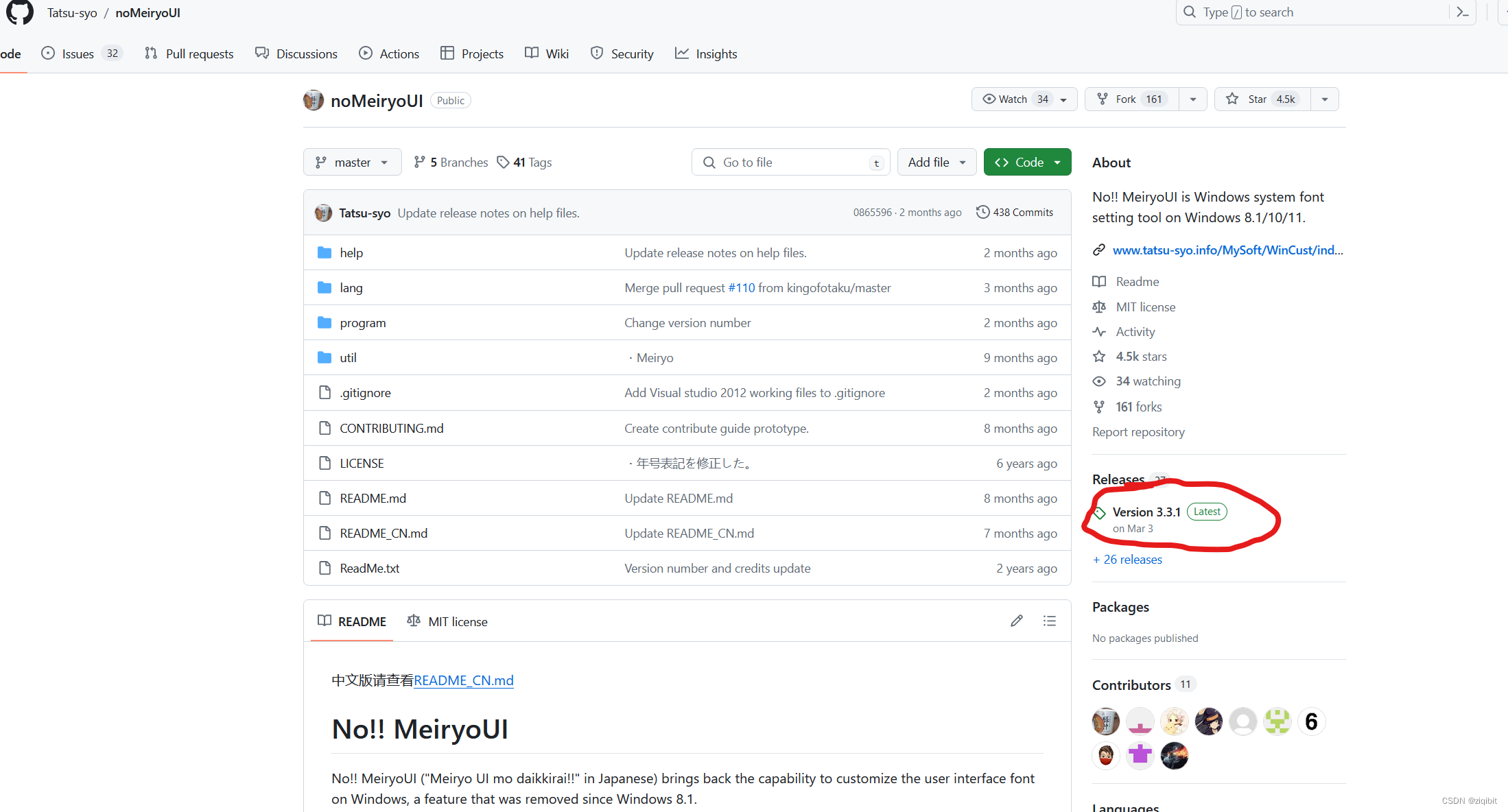Switch to the MIT license tab
Screen dimensions: 1508x812
pyautogui.click(x=448, y=621)
